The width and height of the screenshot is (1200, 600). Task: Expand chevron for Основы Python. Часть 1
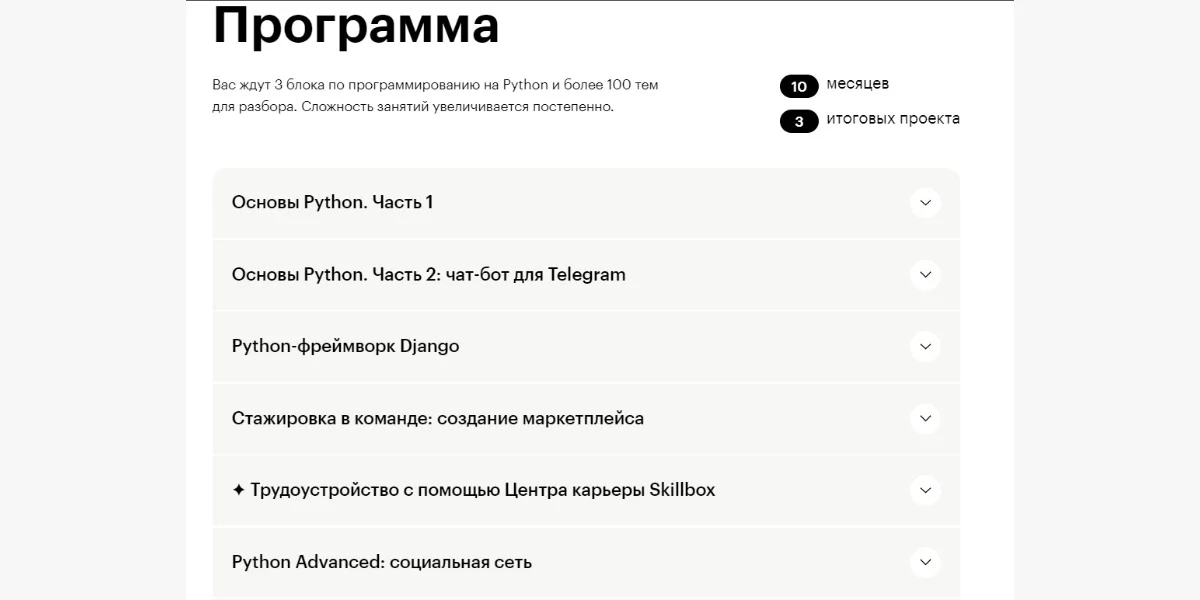925,203
